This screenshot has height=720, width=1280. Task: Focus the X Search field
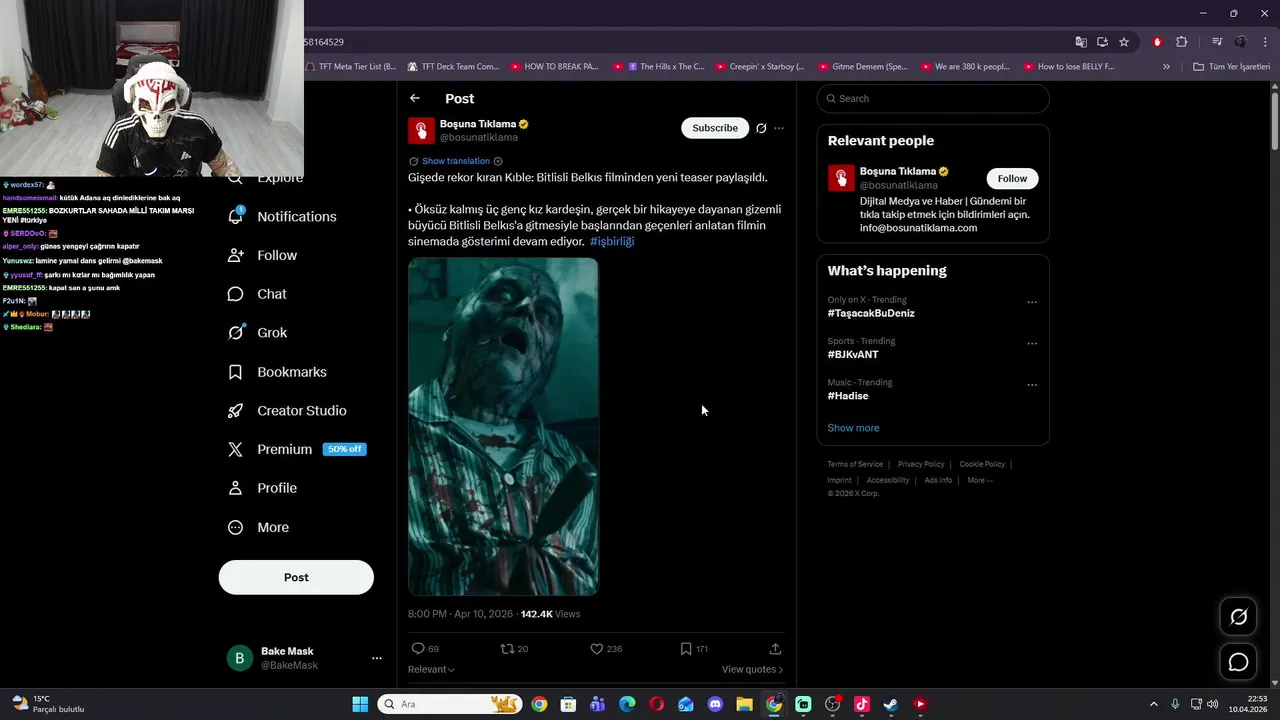pyautogui.click(x=933, y=98)
